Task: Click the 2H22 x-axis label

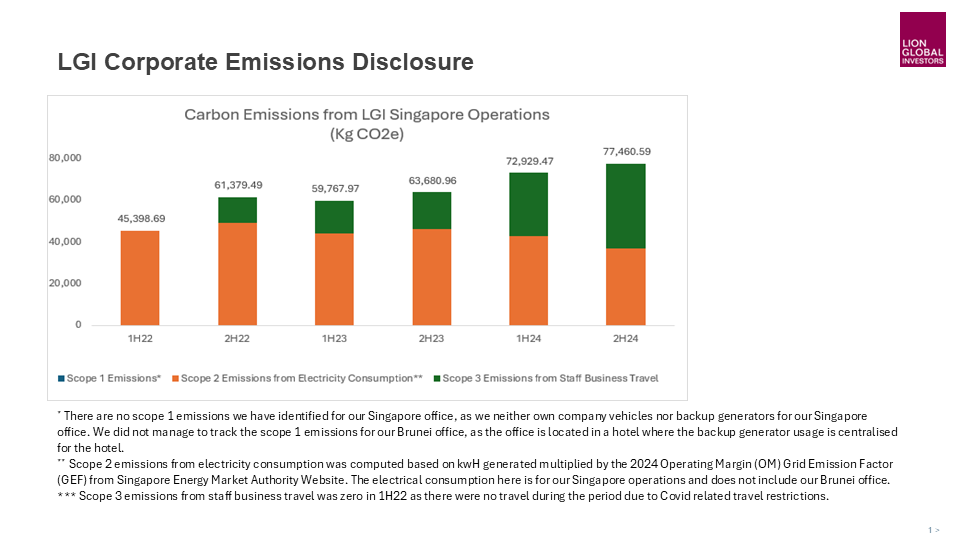Action: [237, 339]
